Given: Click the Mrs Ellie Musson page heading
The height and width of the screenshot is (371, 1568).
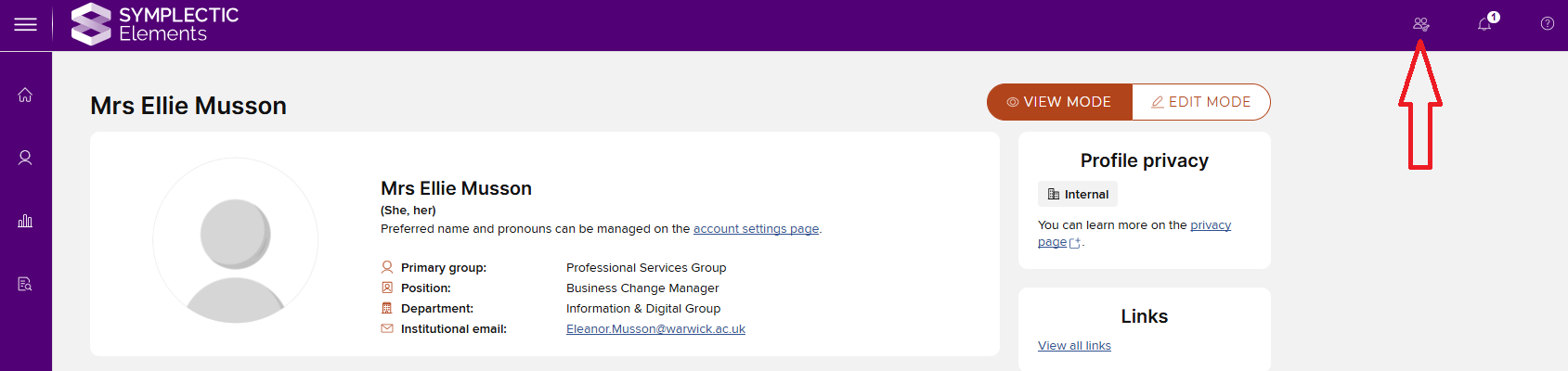Looking at the screenshot, I should (188, 107).
